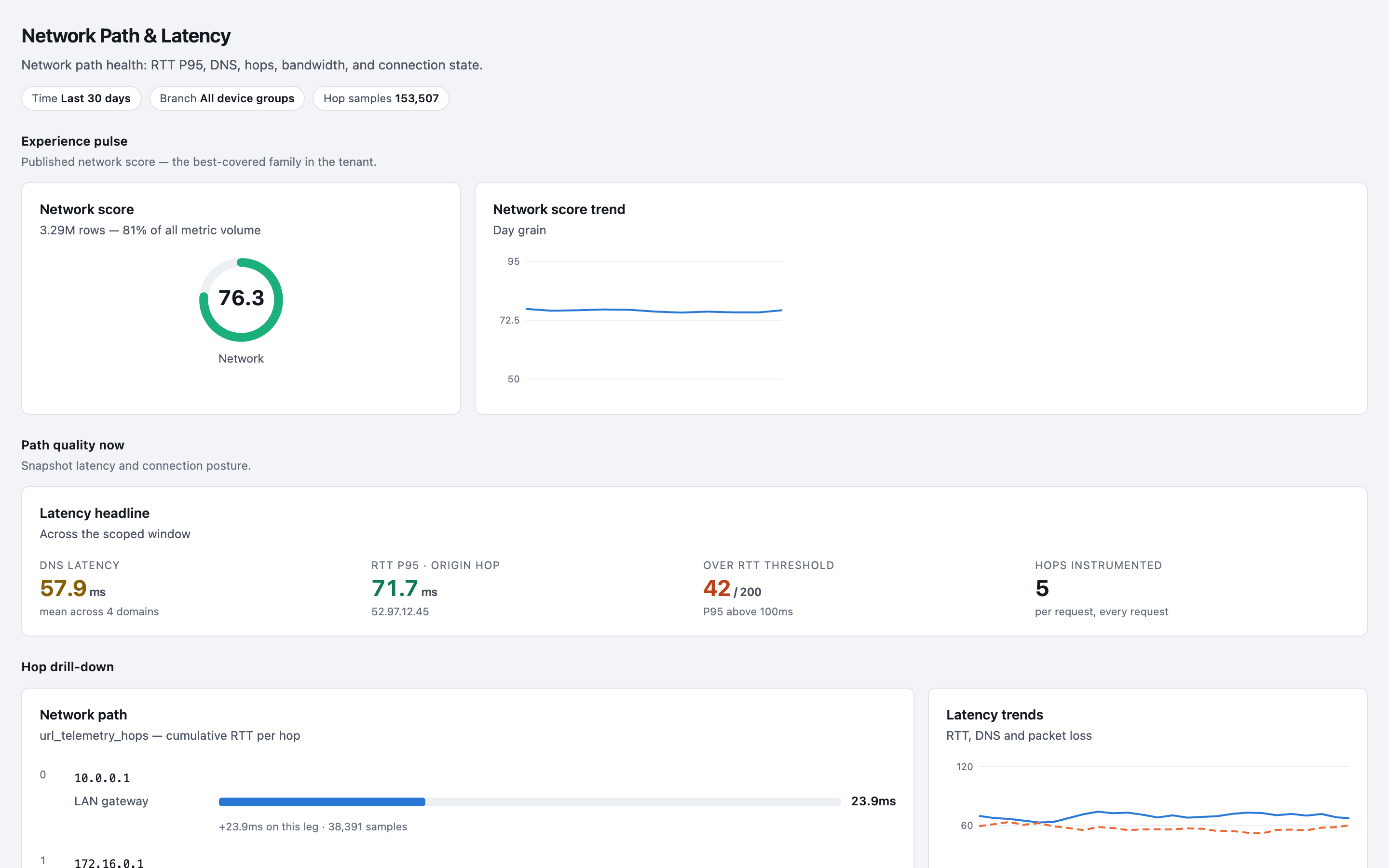Click the 23.9ms cumulative RTT value
1389x868 pixels.
pyautogui.click(x=873, y=801)
